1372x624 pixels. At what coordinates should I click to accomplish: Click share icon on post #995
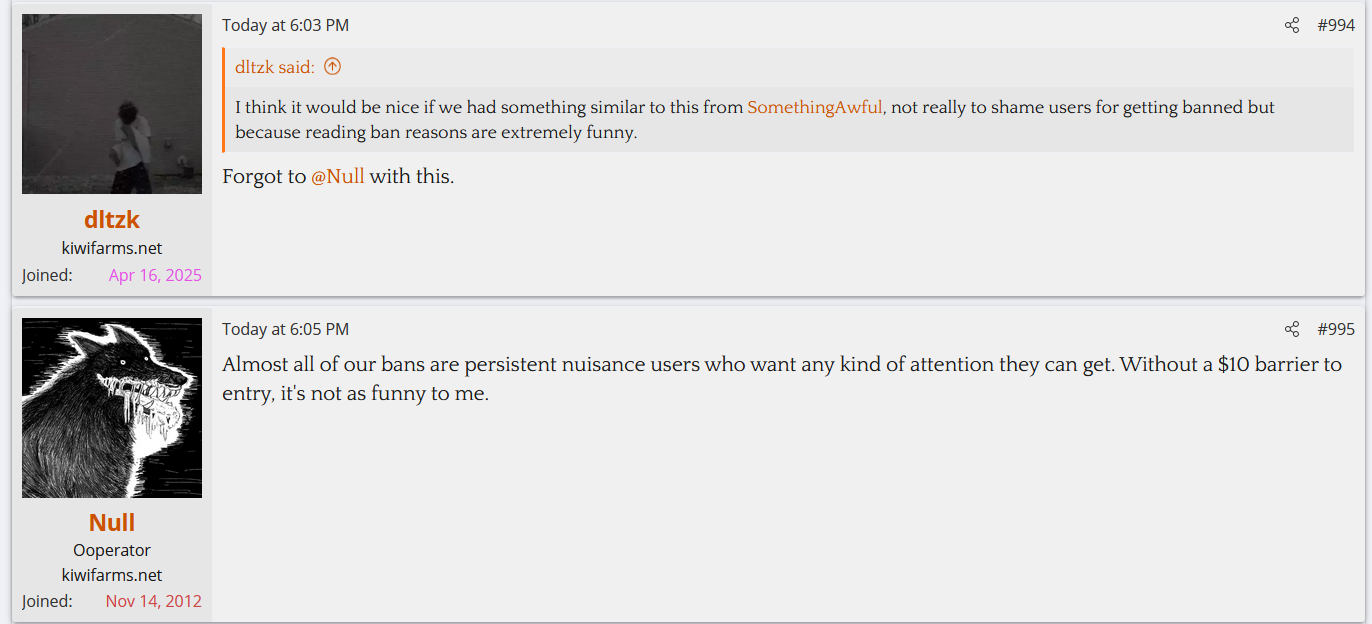pos(1292,330)
